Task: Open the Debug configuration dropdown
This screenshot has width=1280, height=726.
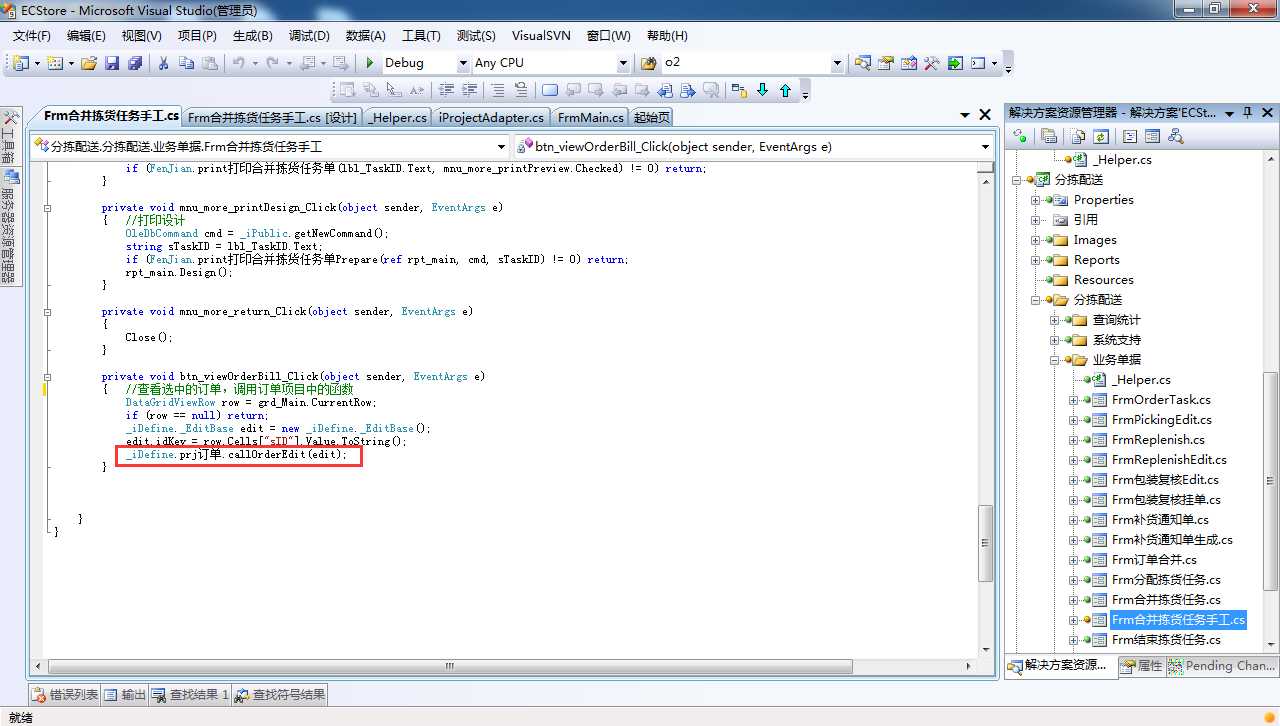Action: pyautogui.click(x=463, y=63)
